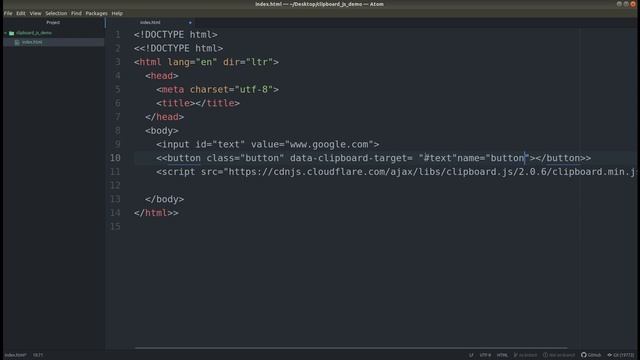Open the File menu
This screenshot has height=360, width=640.
pos(8,13)
